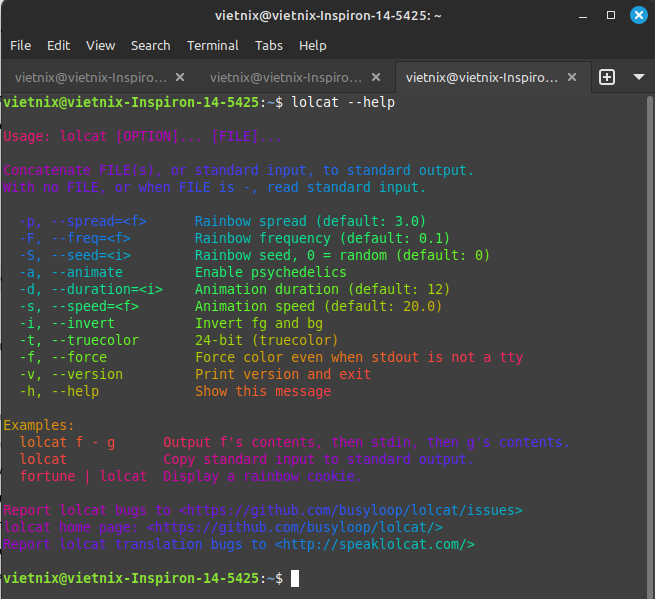Click the '--freq=<f>' option text
The image size is (655, 599).
point(91,238)
